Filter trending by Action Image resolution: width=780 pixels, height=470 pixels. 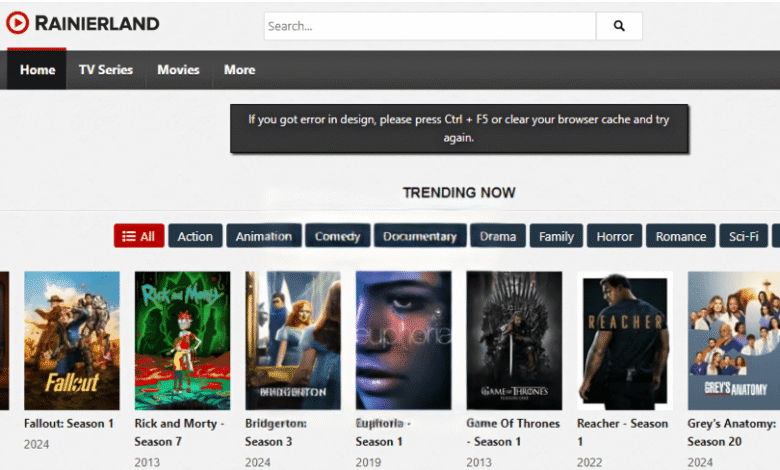(x=195, y=236)
